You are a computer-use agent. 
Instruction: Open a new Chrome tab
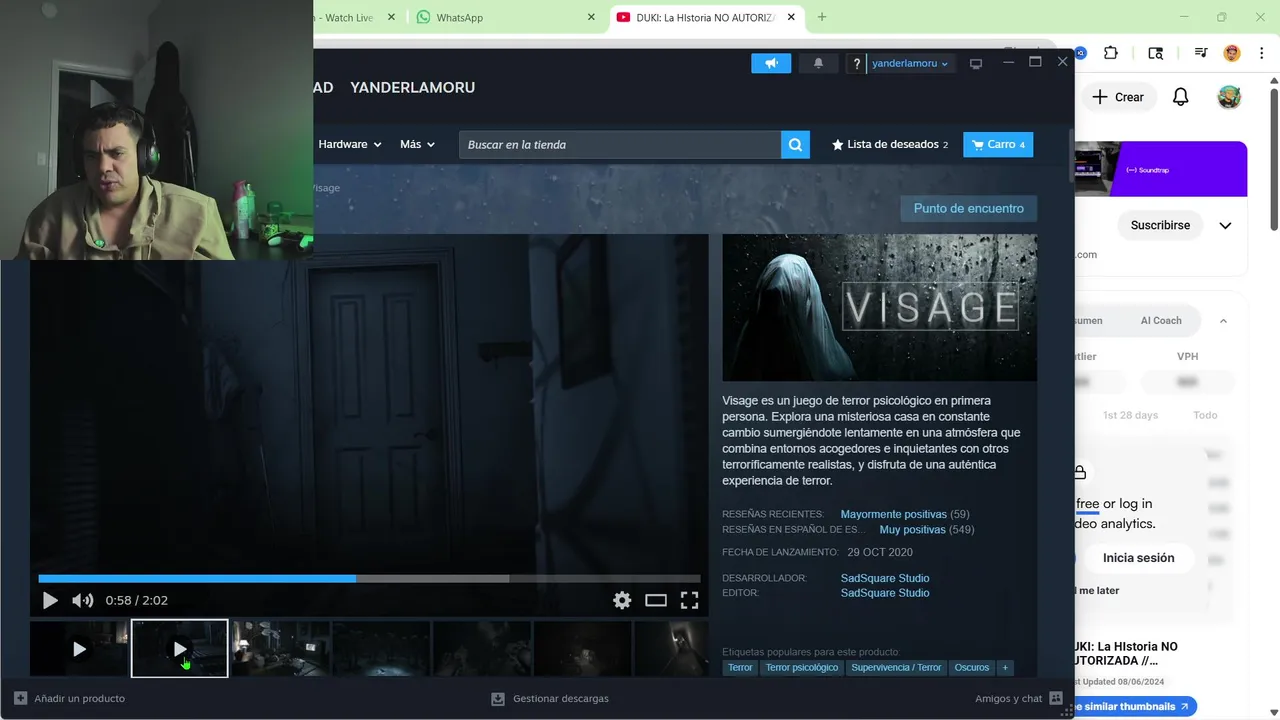pos(822,17)
